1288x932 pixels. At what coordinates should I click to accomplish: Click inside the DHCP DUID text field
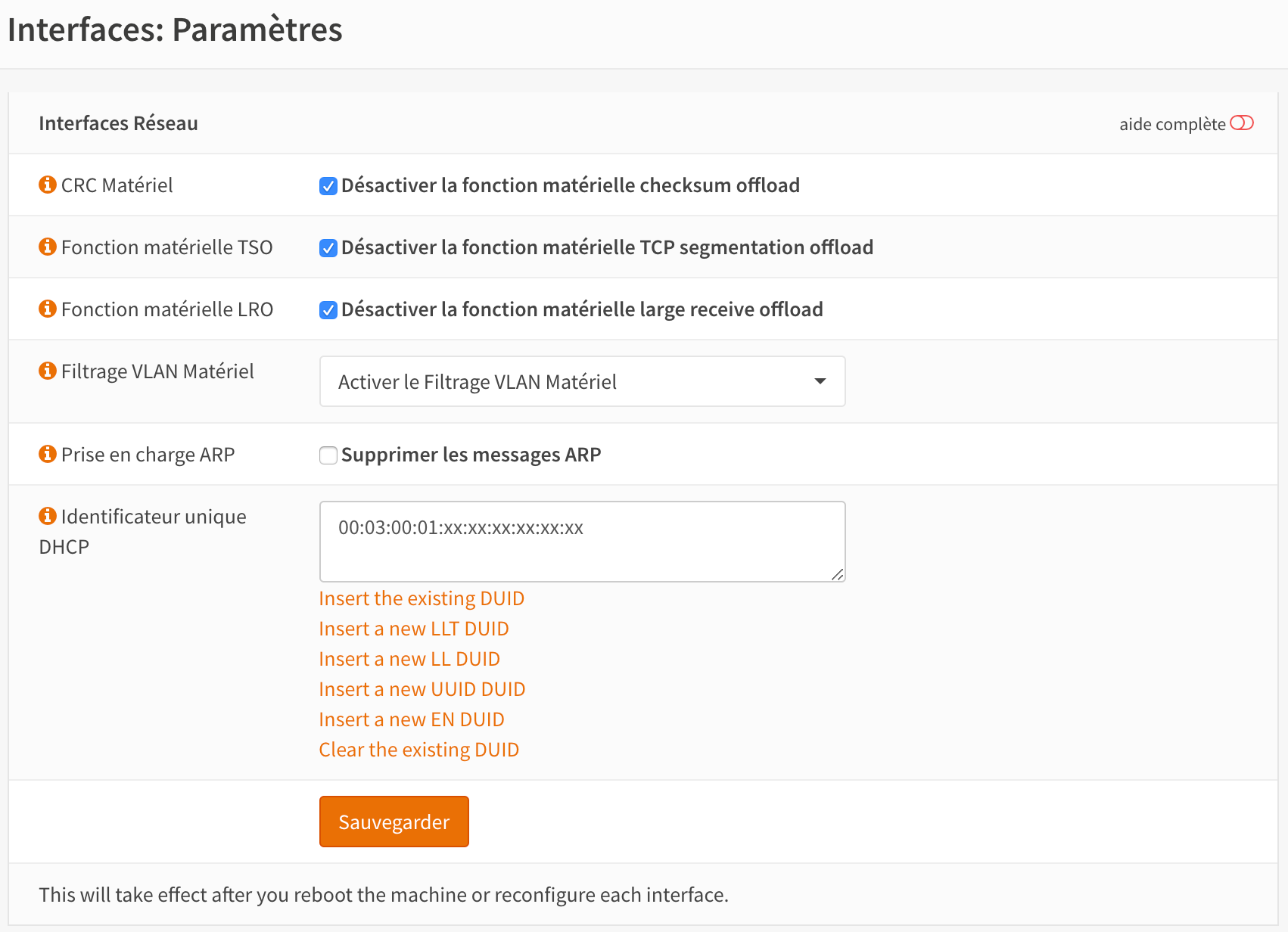coord(582,542)
